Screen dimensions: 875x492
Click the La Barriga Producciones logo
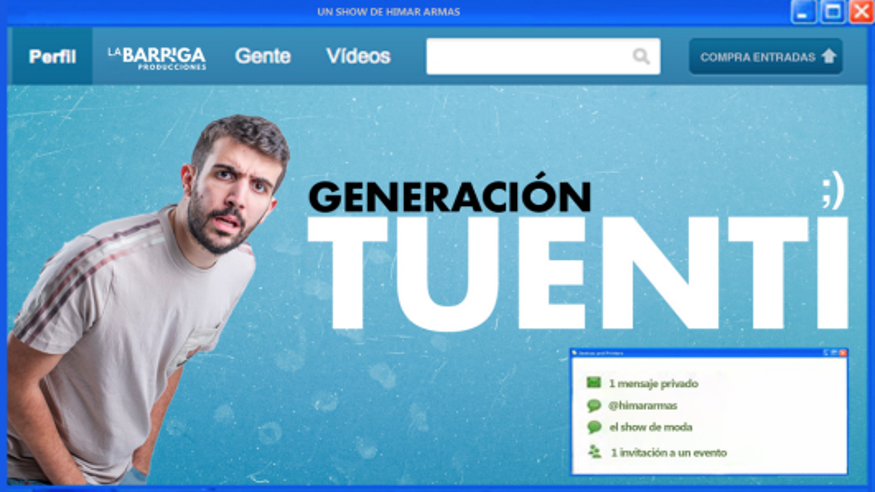click(157, 57)
